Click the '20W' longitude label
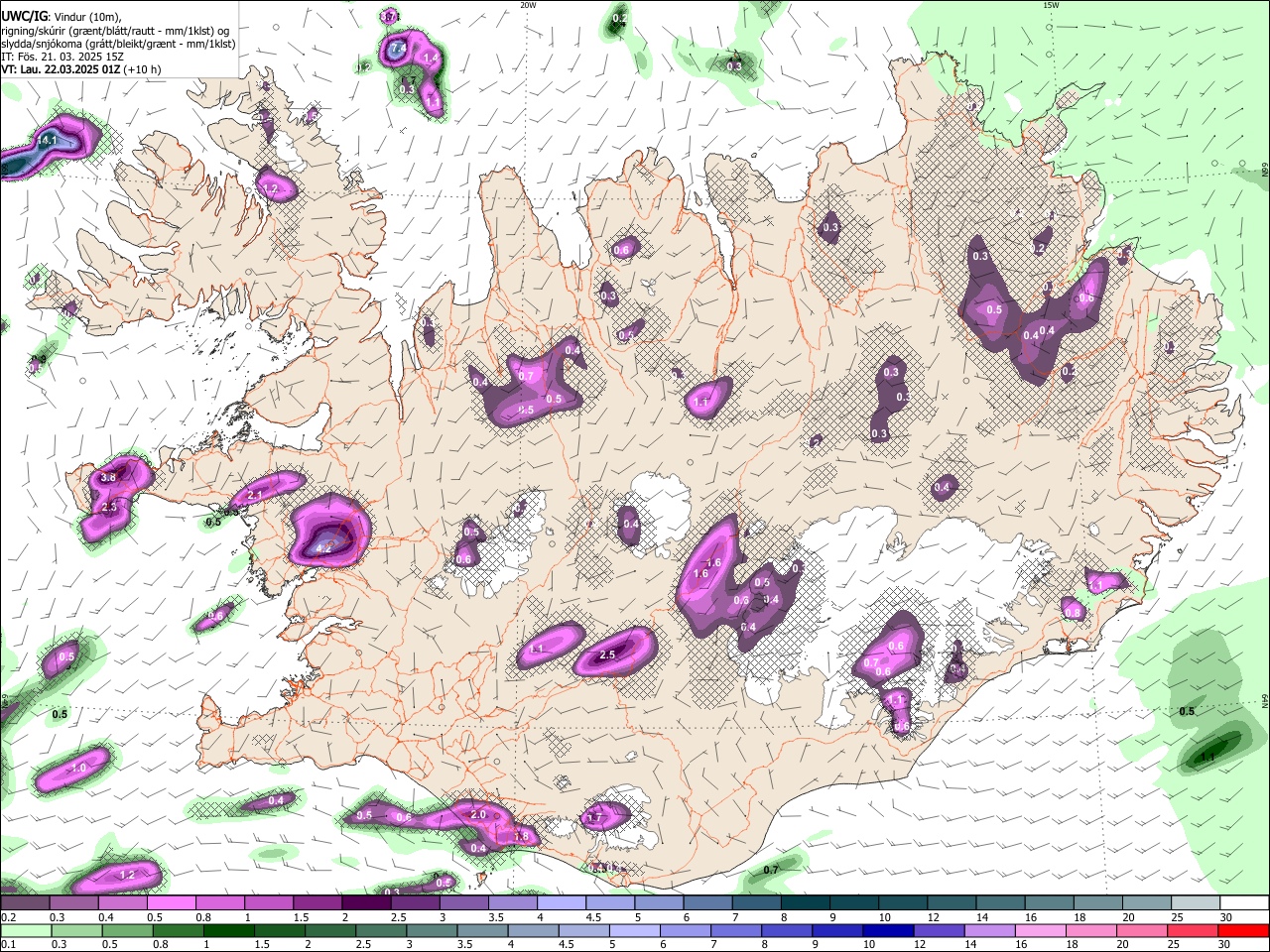1270x952 pixels. pos(528,5)
